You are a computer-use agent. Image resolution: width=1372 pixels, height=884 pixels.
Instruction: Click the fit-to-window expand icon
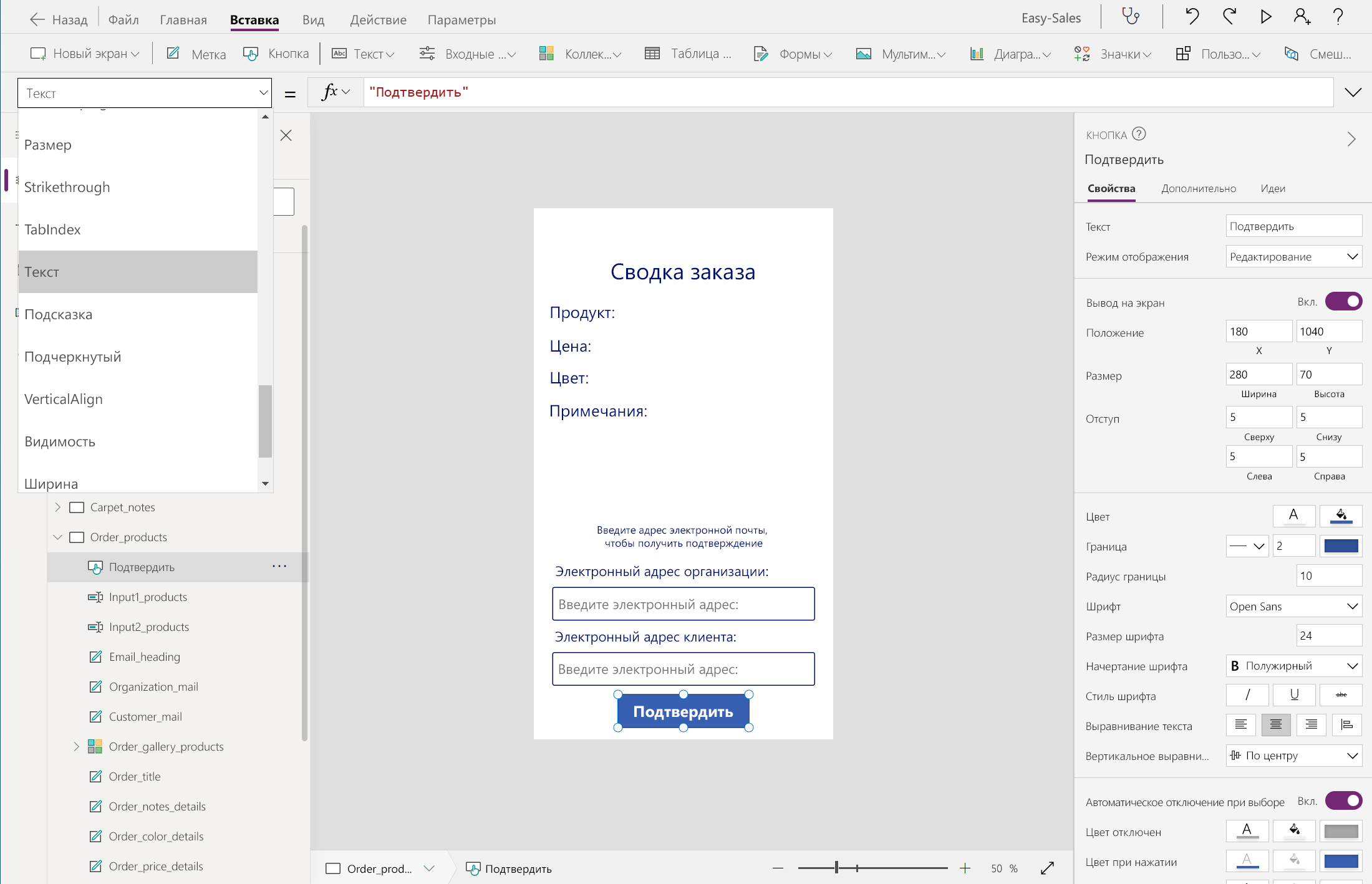tap(1047, 868)
